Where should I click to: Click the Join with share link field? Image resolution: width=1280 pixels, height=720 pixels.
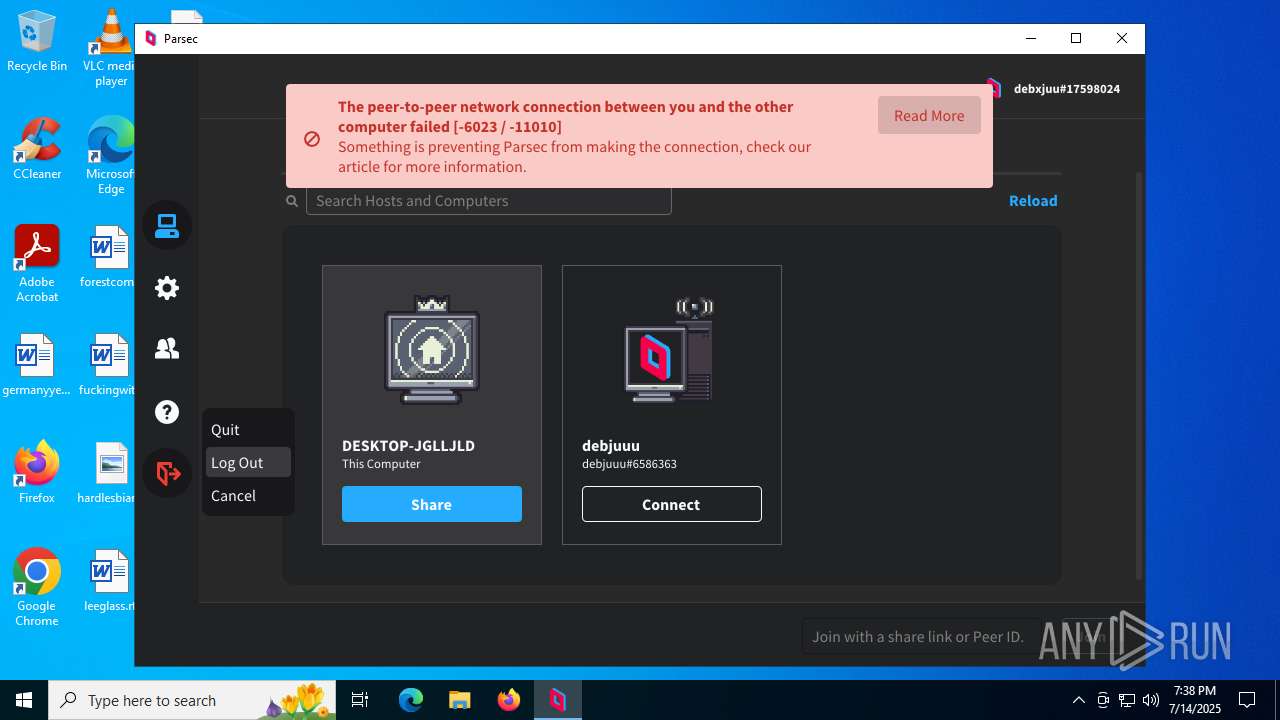click(920, 636)
